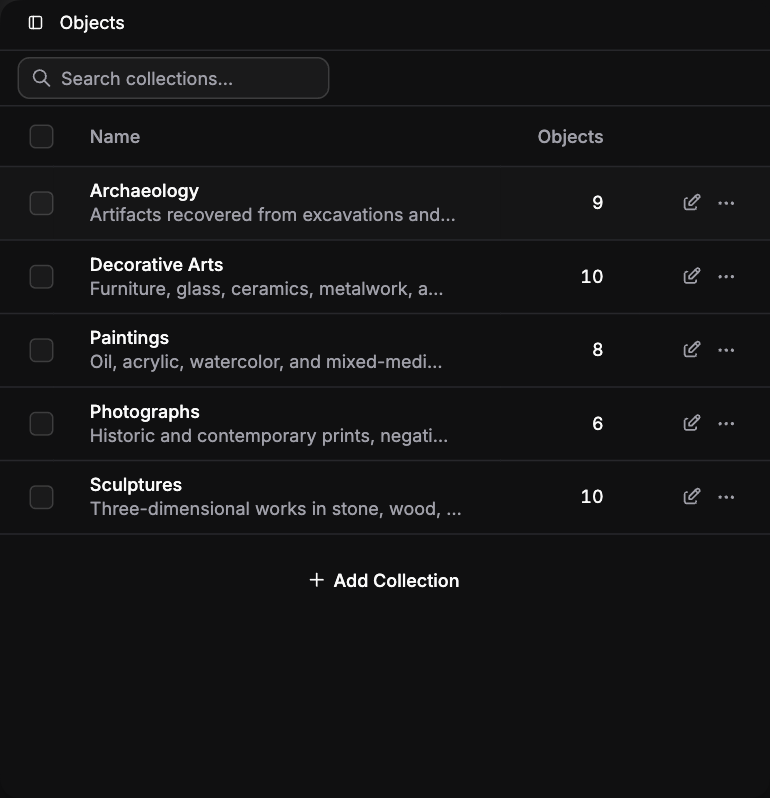Click the search magnifier icon
770x798 pixels.
click(x=41, y=78)
